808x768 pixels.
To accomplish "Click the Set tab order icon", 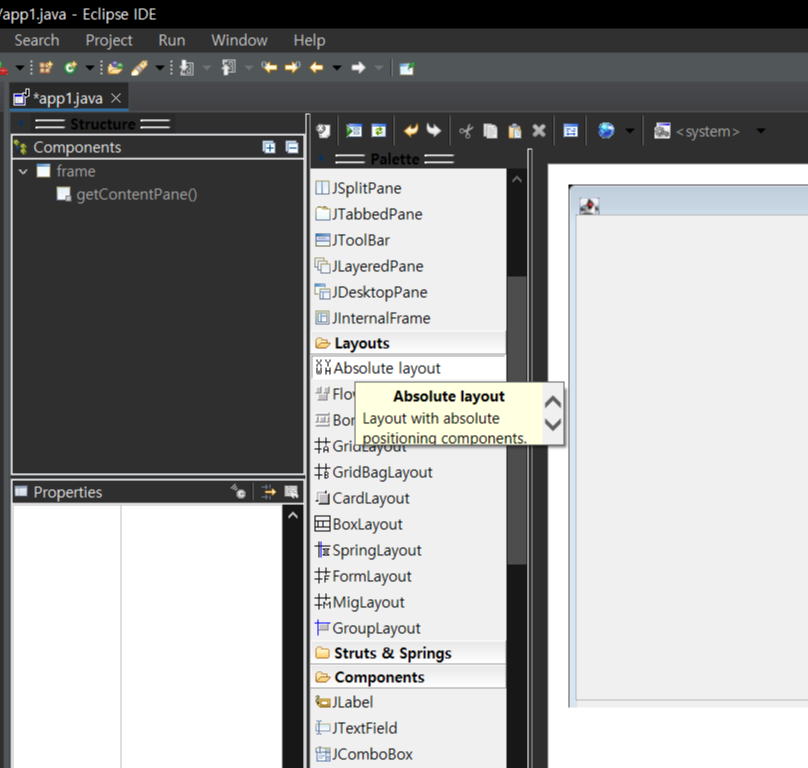I will [570, 131].
